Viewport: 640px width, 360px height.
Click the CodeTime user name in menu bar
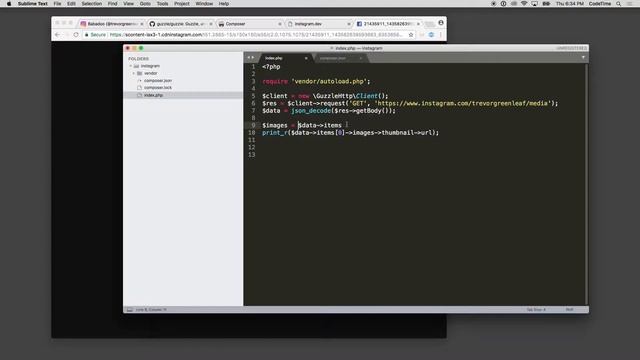[x=600, y=4]
